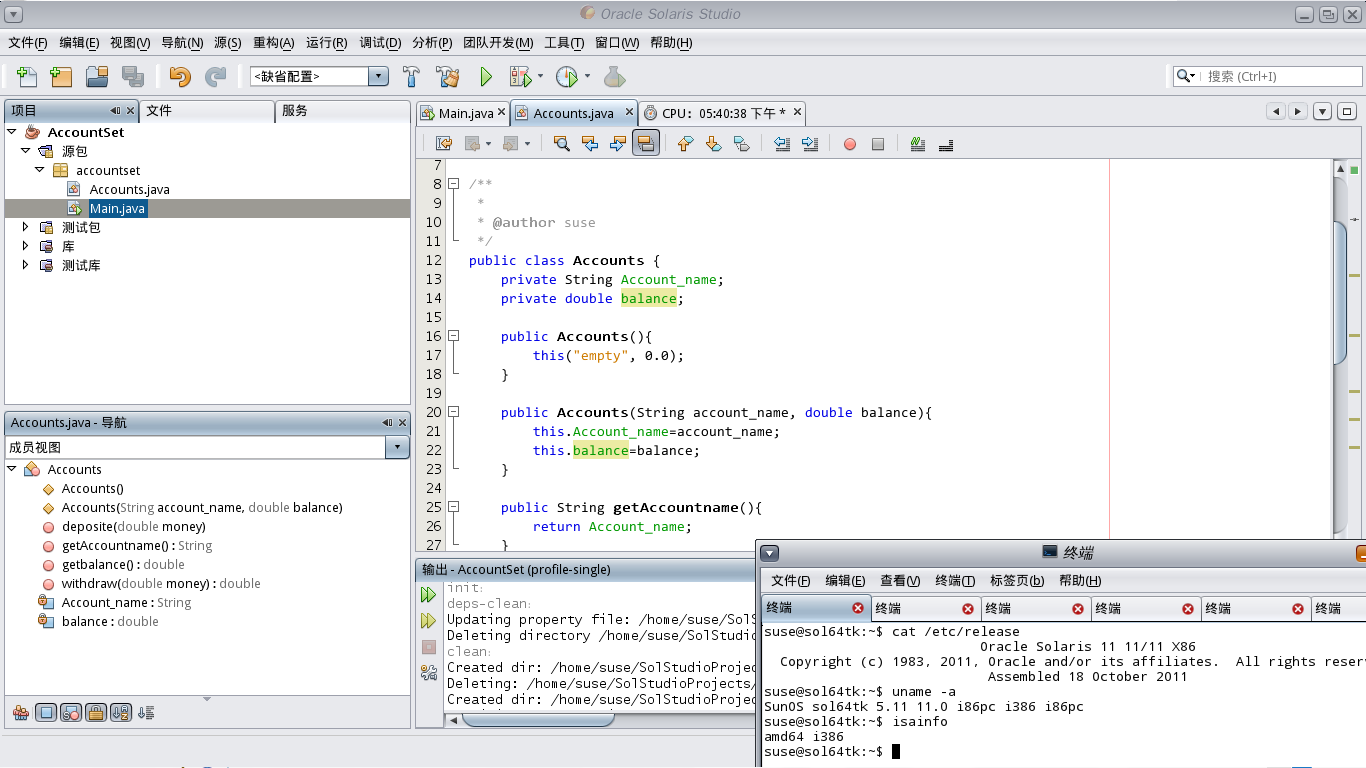Open the 重构 refactor menu
1366x768 pixels.
[273, 43]
